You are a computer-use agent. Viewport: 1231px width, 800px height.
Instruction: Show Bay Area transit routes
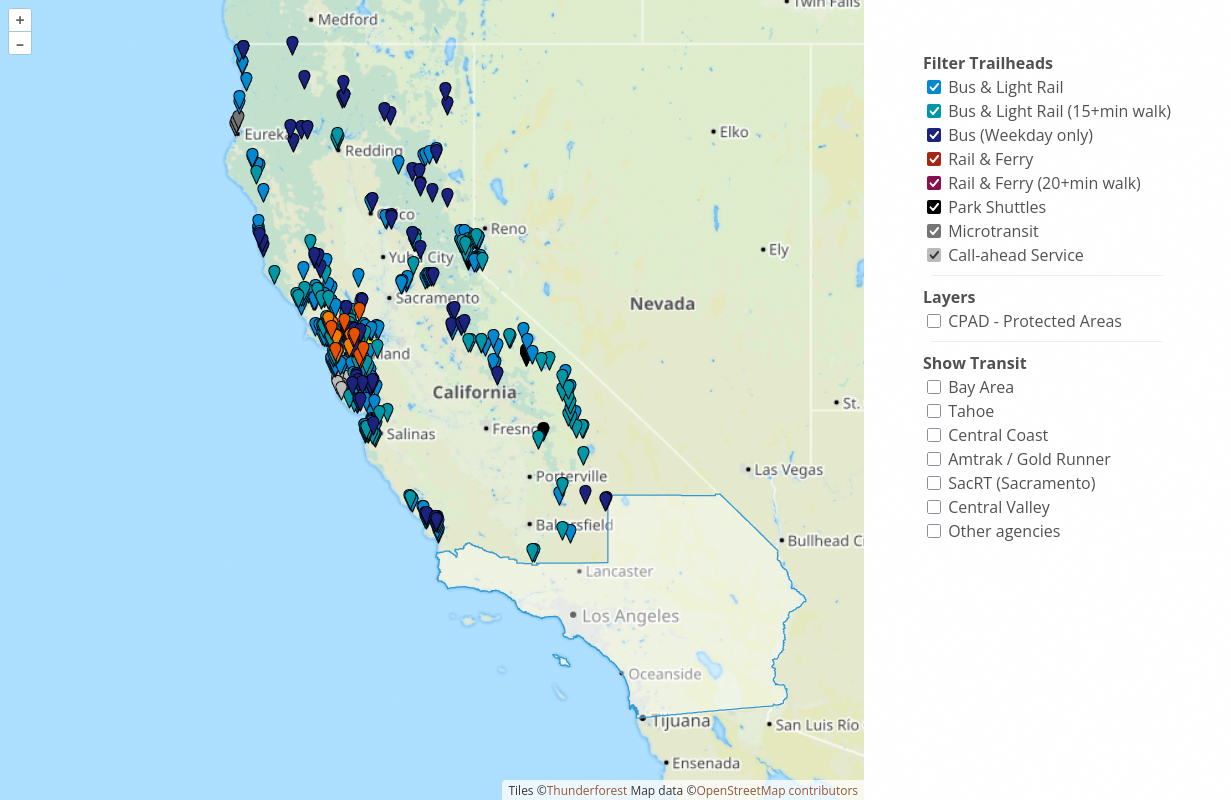tap(934, 387)
